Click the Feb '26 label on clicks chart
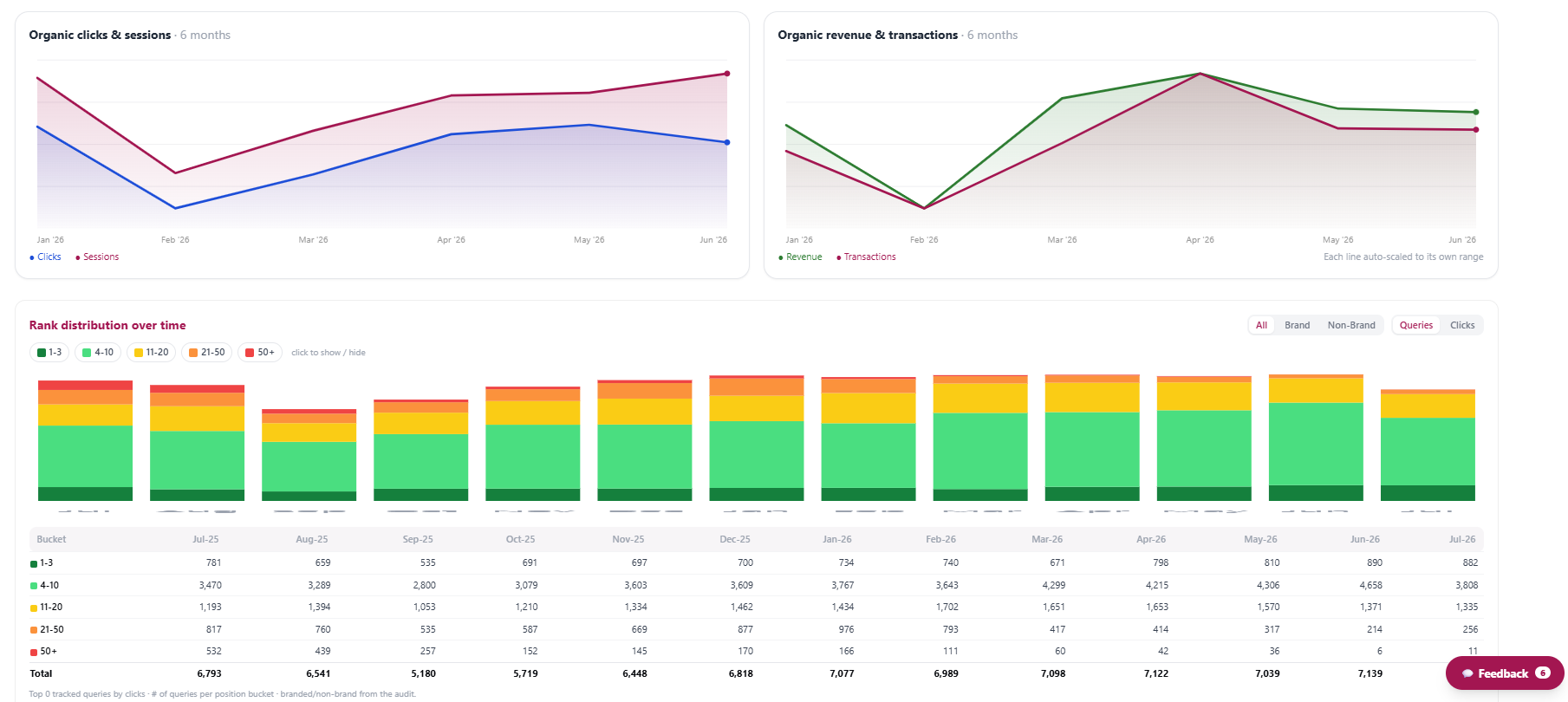 pyautogui.click(x=175, y=239)
